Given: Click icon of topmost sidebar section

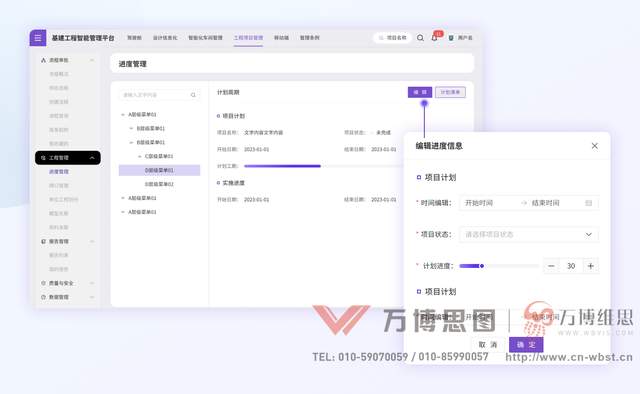Looking at the screenshot, I should click(43, 60).
